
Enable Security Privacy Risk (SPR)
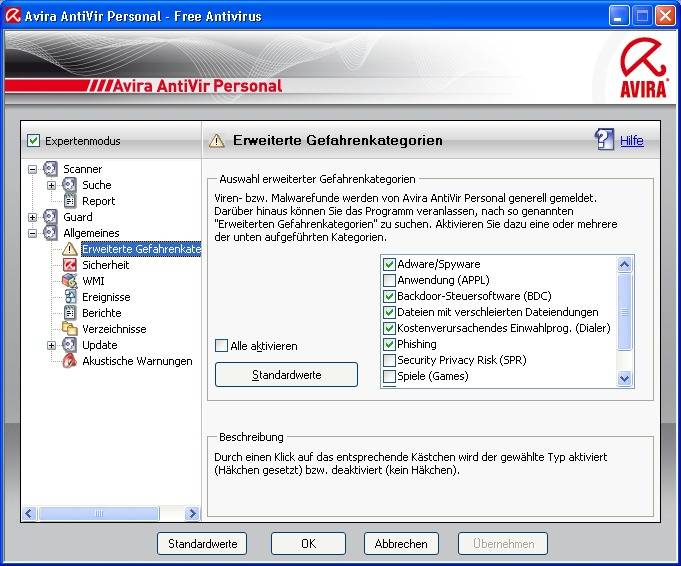(389, 360)
